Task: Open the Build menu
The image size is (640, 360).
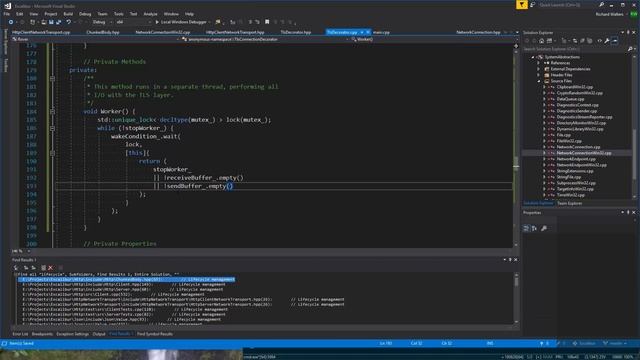Action: point(68,14)
